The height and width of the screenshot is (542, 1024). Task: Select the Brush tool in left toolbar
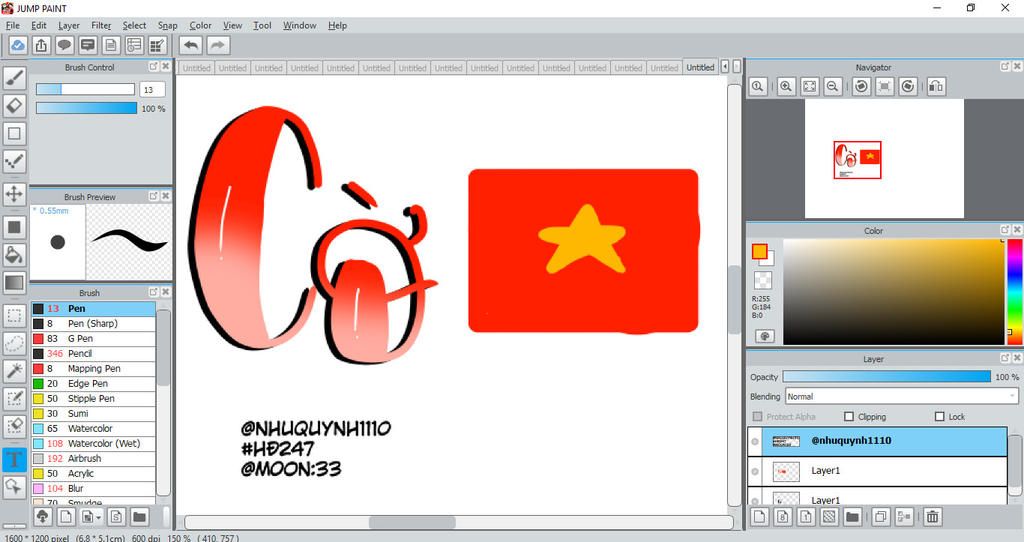pos(14,78)
